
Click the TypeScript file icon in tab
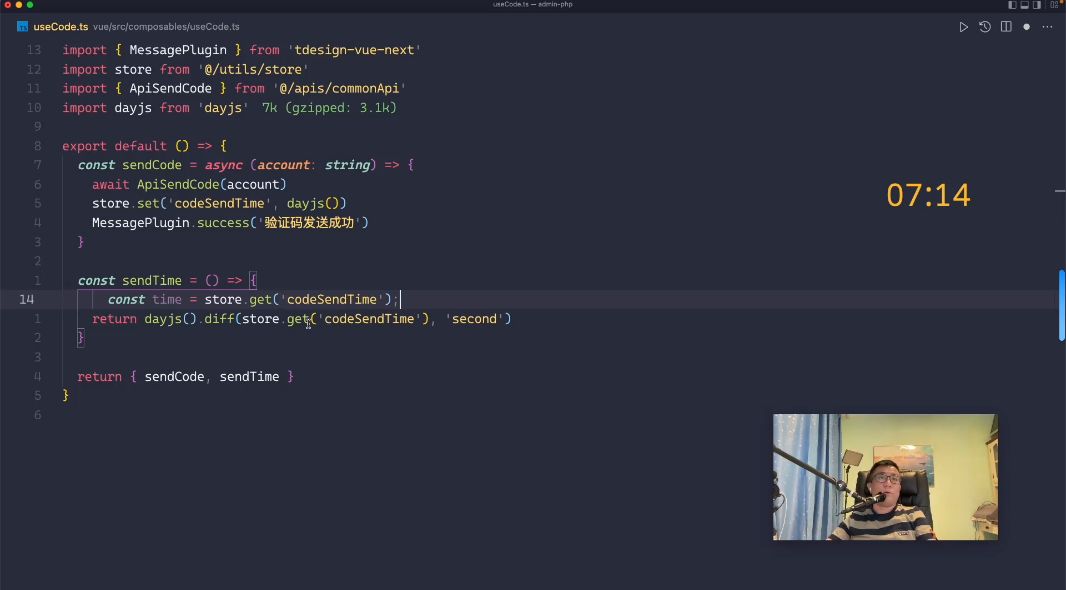pos(22,27)
